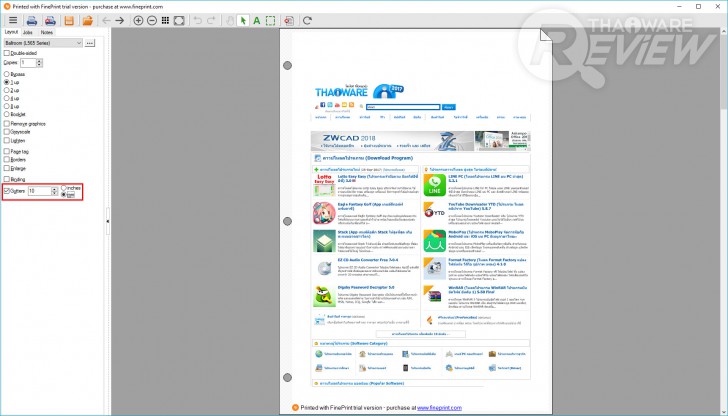Click the Refresh circular arrow icon
The height and width of the screenshot is (416, 728).
307,20
